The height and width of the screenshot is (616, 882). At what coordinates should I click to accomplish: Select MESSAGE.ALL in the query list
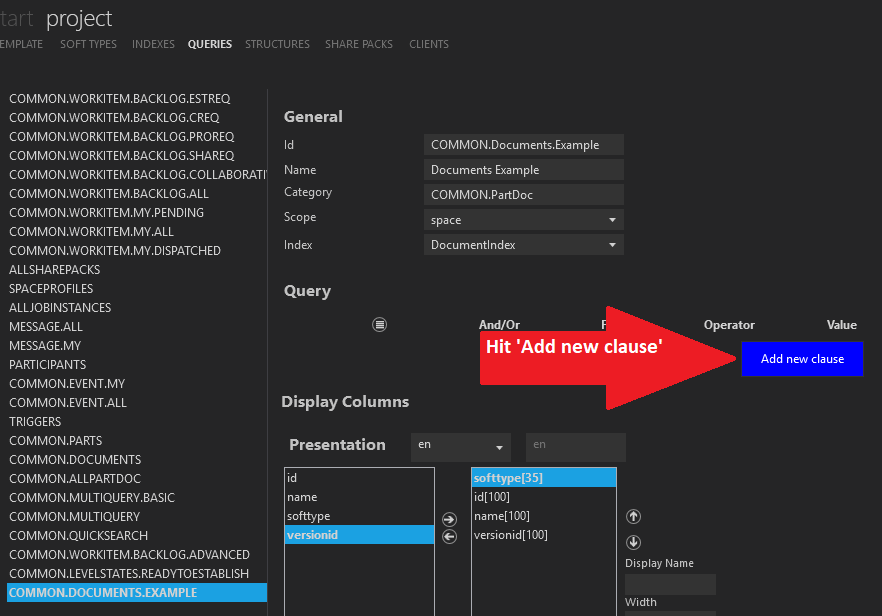(46, 326)
